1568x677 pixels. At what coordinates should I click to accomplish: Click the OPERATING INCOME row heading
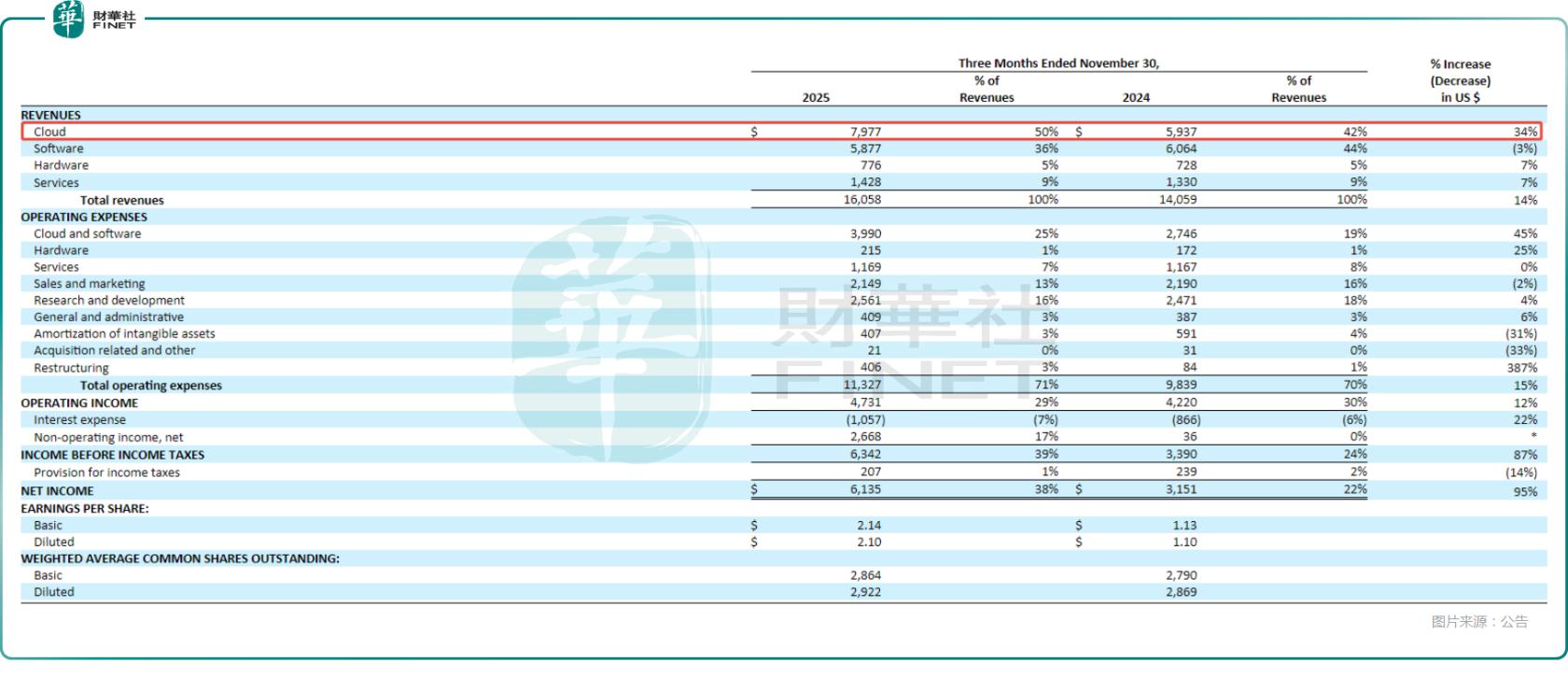click(79, 402)
